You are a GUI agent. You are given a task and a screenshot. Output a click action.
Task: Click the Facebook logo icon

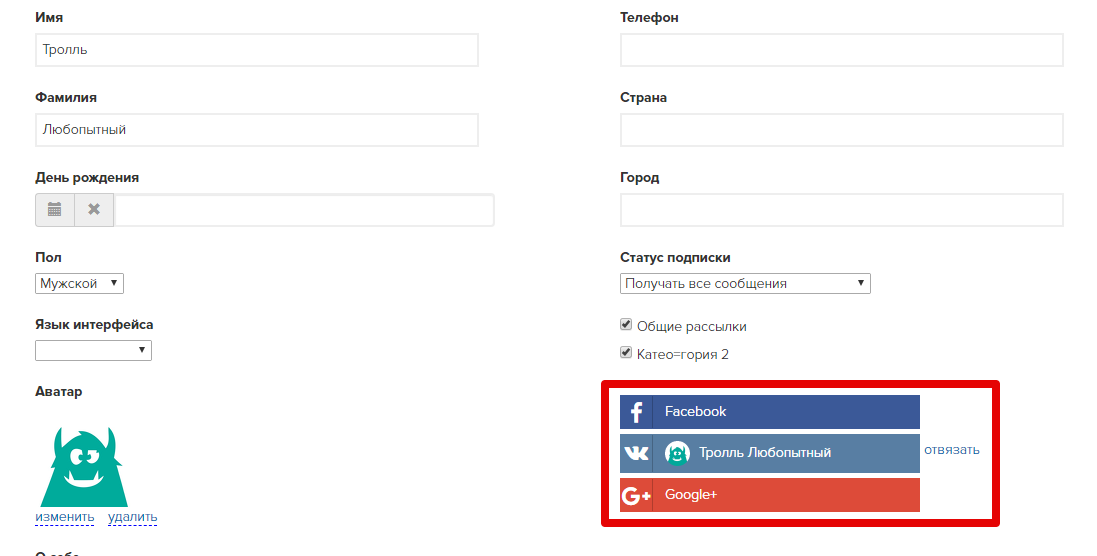point(636,412)
